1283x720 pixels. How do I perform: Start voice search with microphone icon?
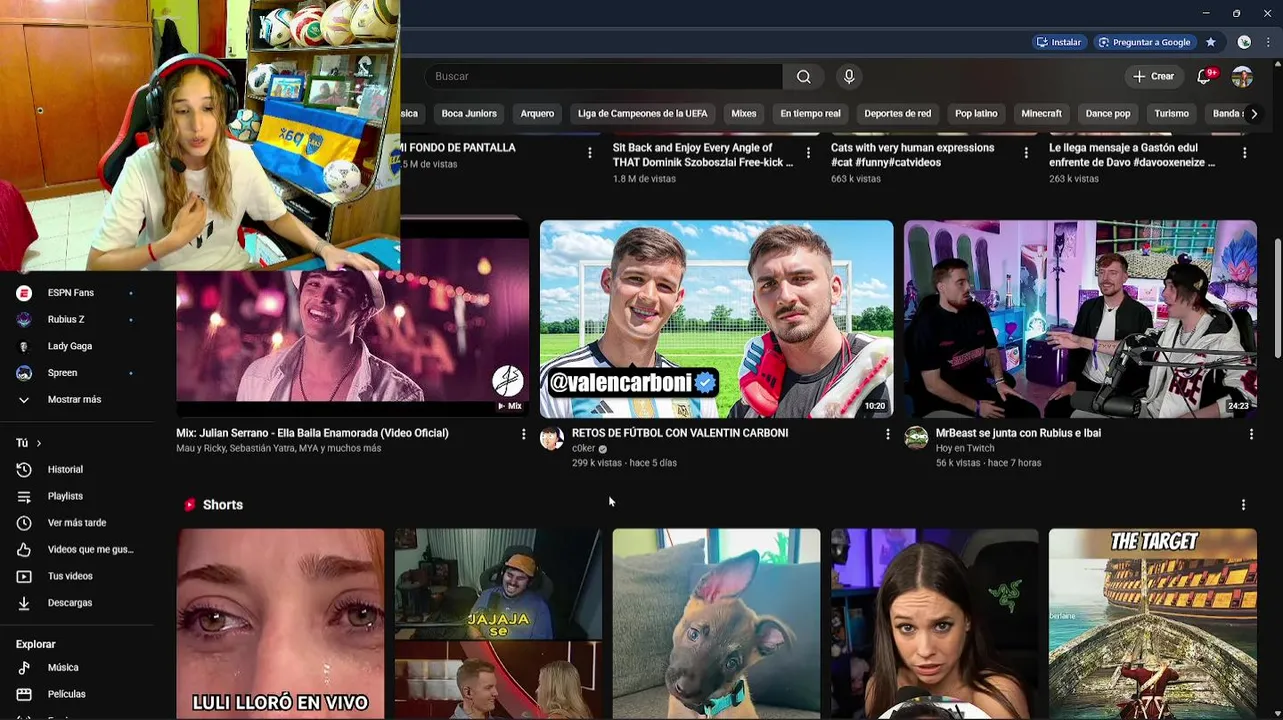(849, 77)
